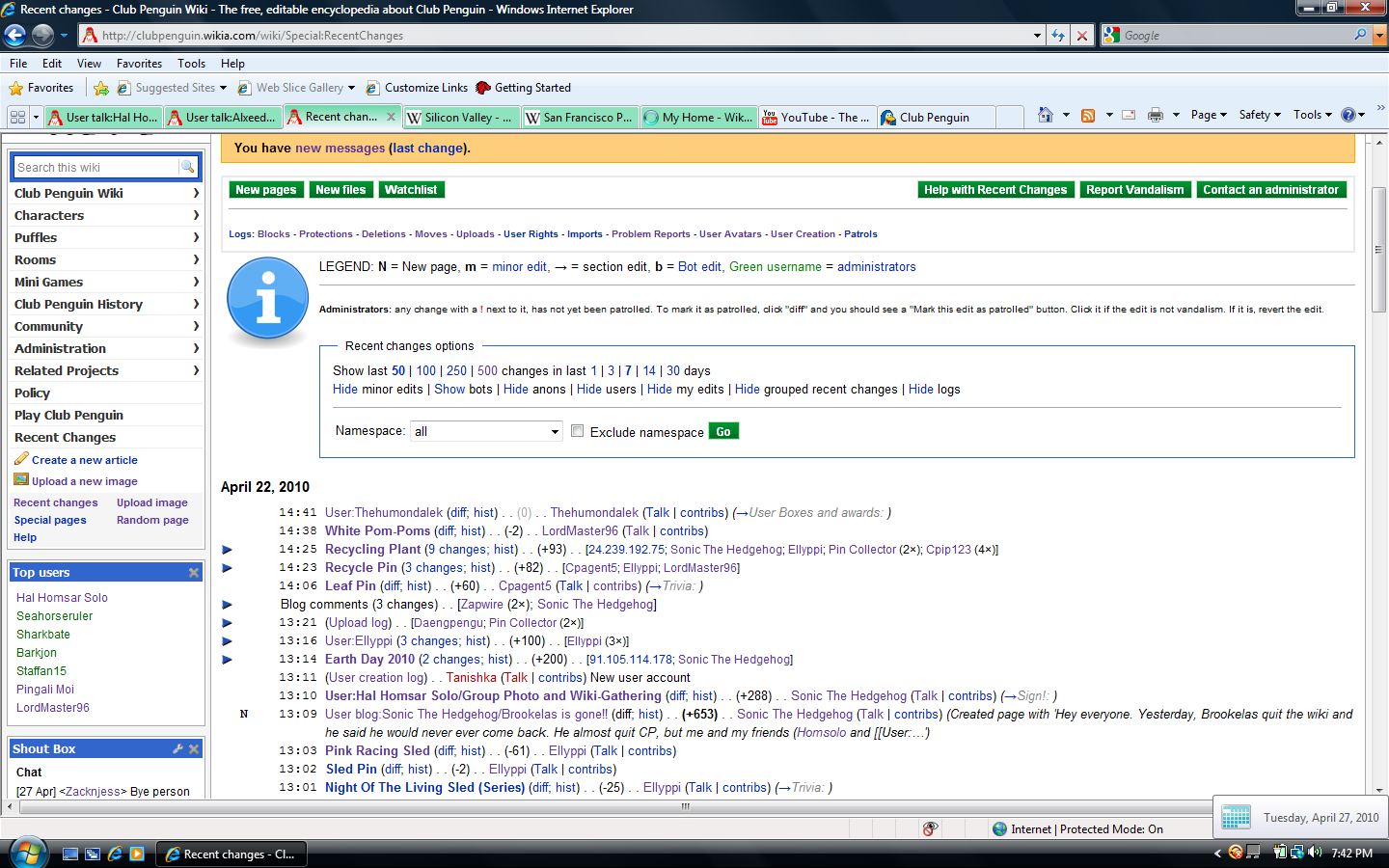Open the new messages link
The image size is (1389, 868).
tap(340, 149)
